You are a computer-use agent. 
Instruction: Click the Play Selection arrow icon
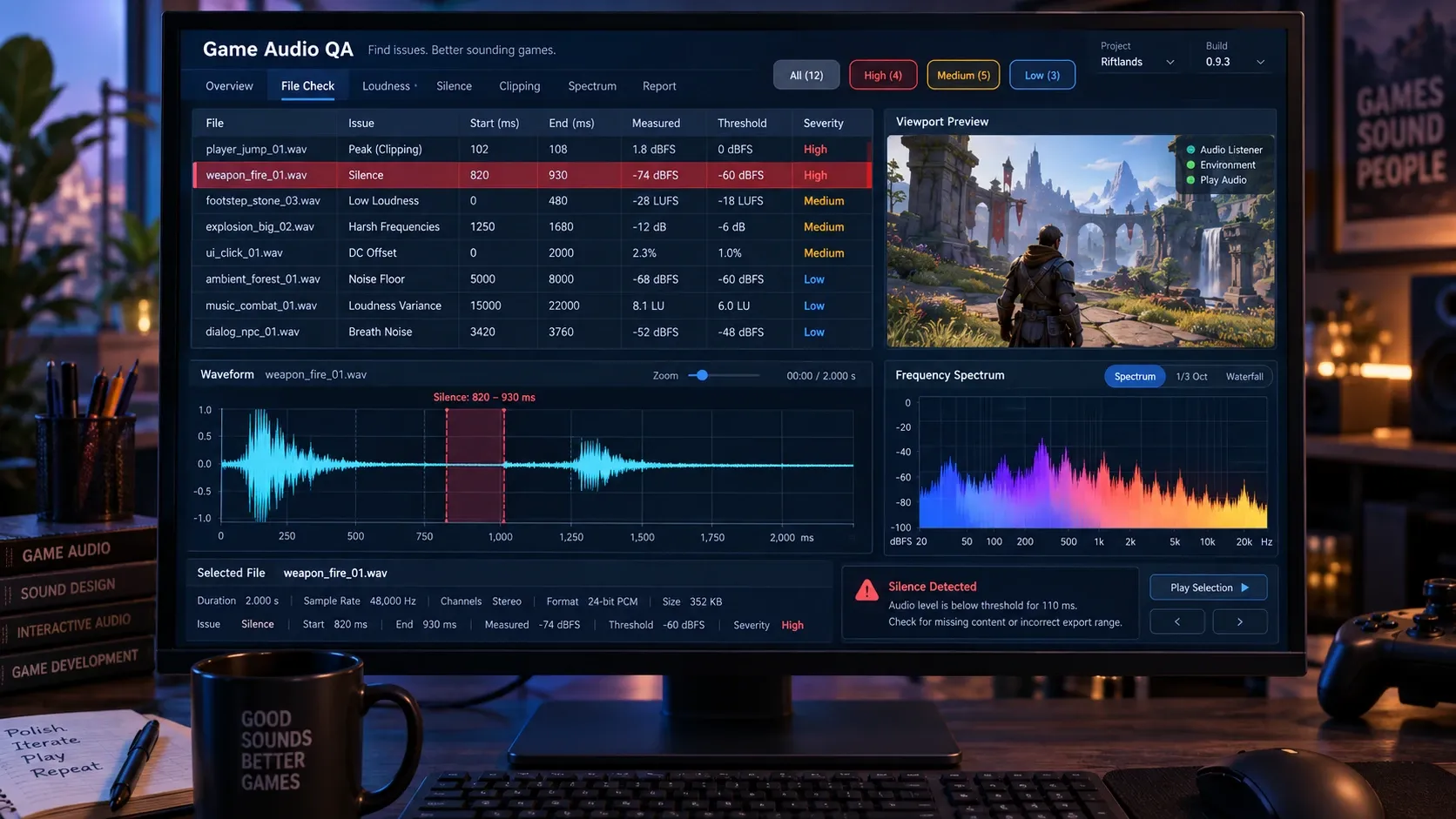1245,587
